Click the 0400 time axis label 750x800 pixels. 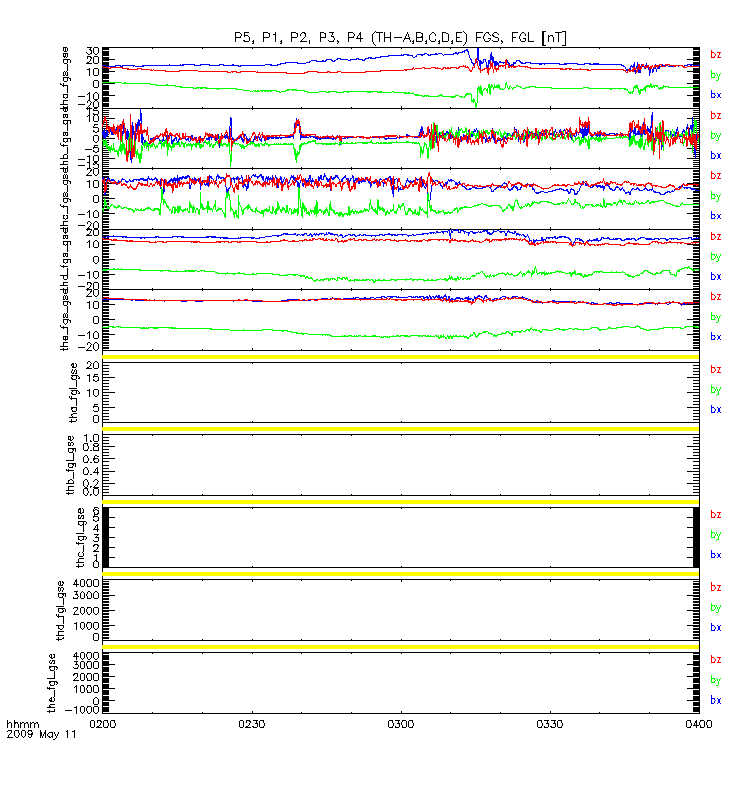(x=699, y=724)
